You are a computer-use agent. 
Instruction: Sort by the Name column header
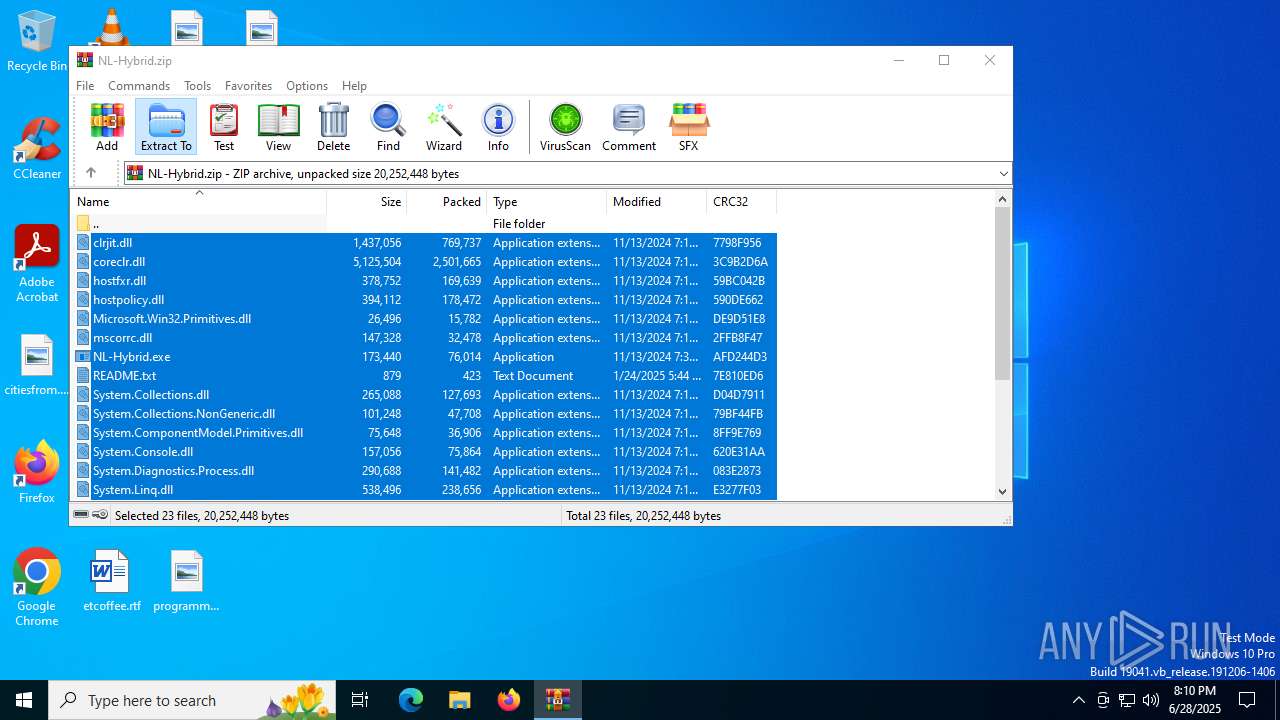click(199, 202)
